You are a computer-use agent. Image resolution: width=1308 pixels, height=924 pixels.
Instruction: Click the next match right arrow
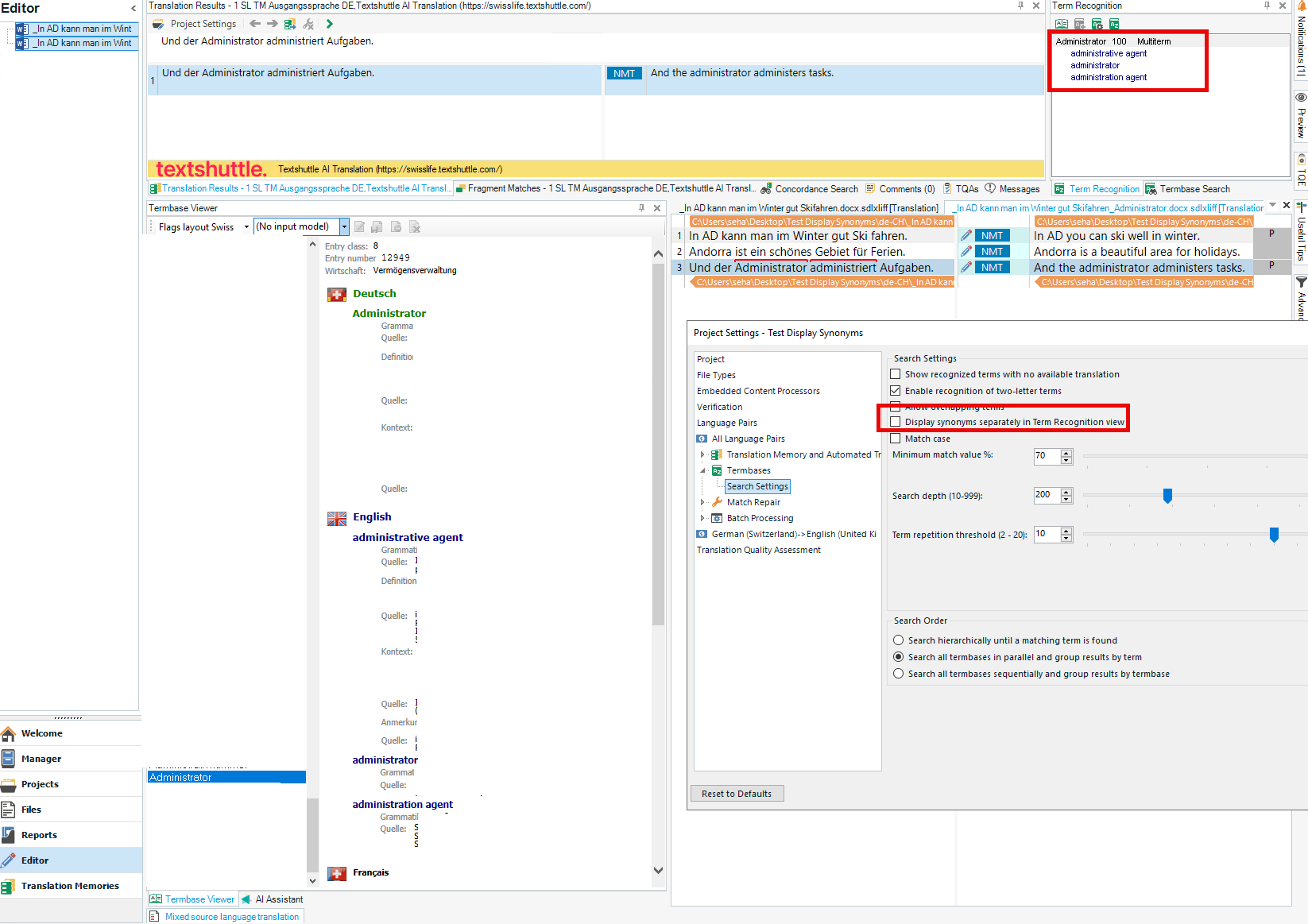273,24
